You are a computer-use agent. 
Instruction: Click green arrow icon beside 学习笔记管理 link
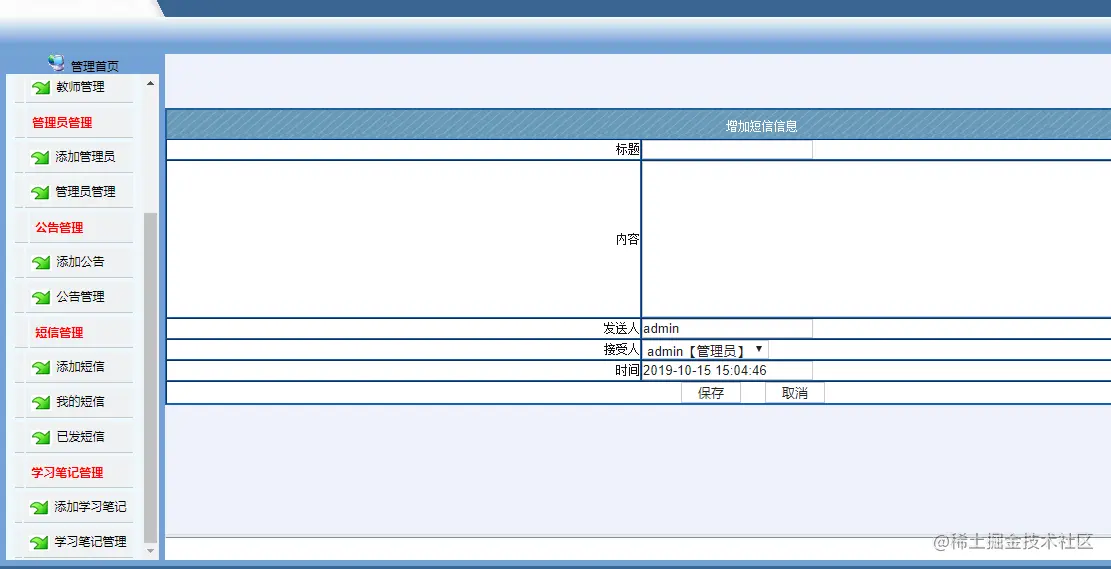[39, 542]
